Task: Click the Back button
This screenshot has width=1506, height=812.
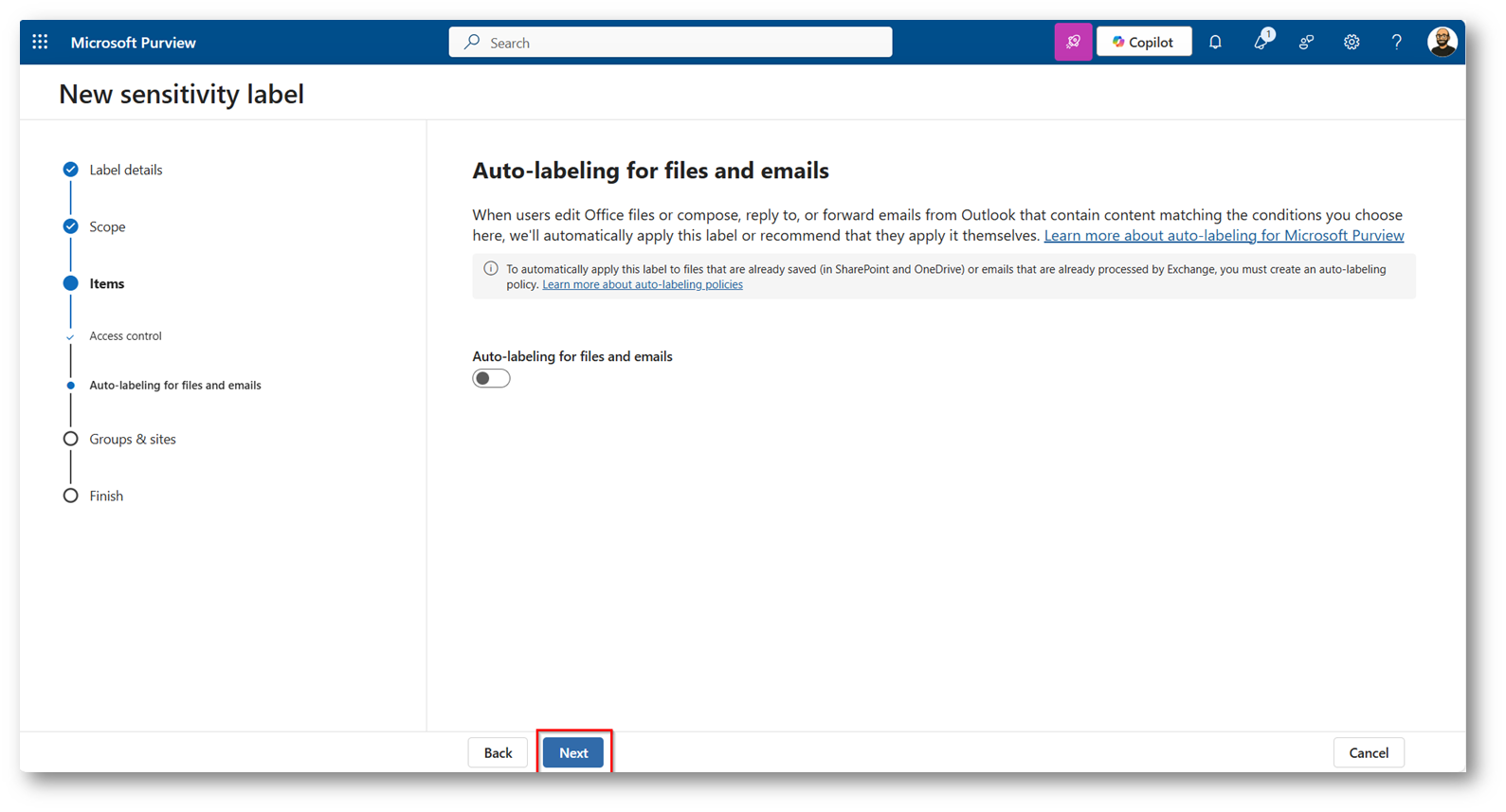Action: 498,752
